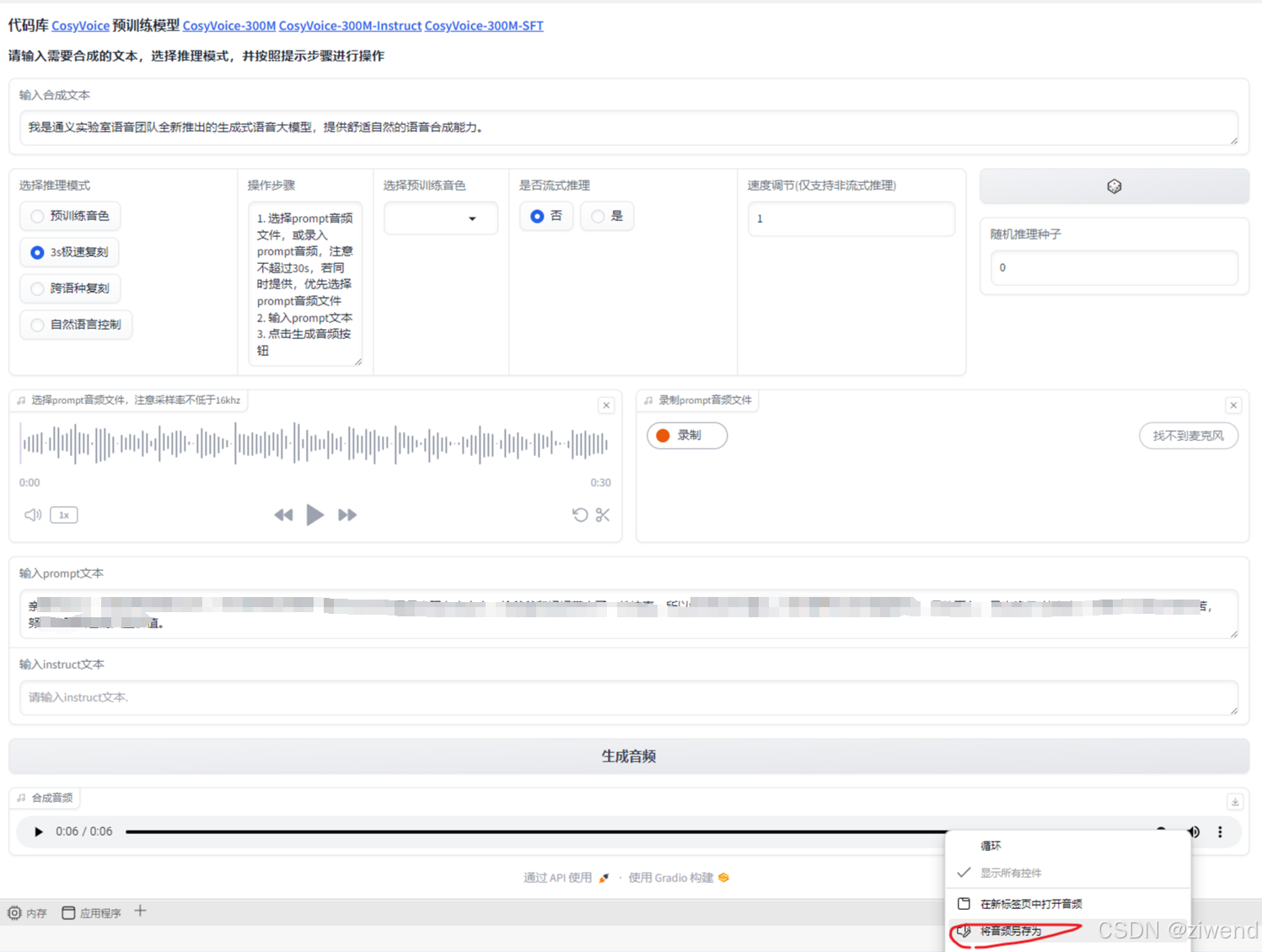Viewport: 1262px width, 952px height.
Task: Click the 输入合成文本 text field
Action: tap(629, 127)
